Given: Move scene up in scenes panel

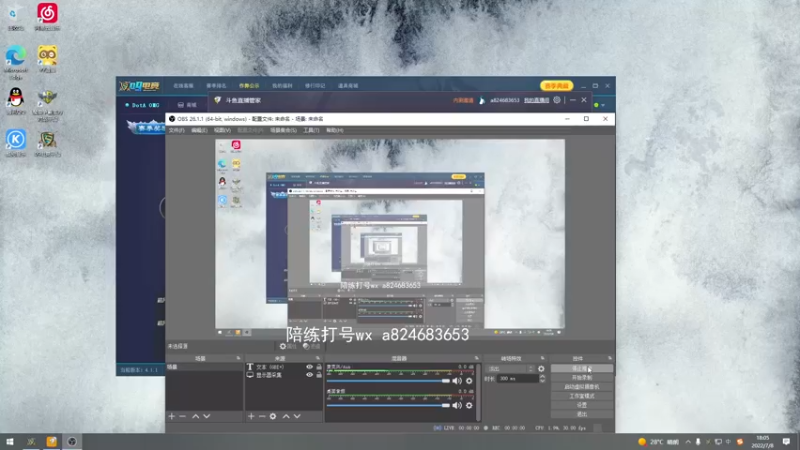Looking at the screenshot, I should (195, 416).
